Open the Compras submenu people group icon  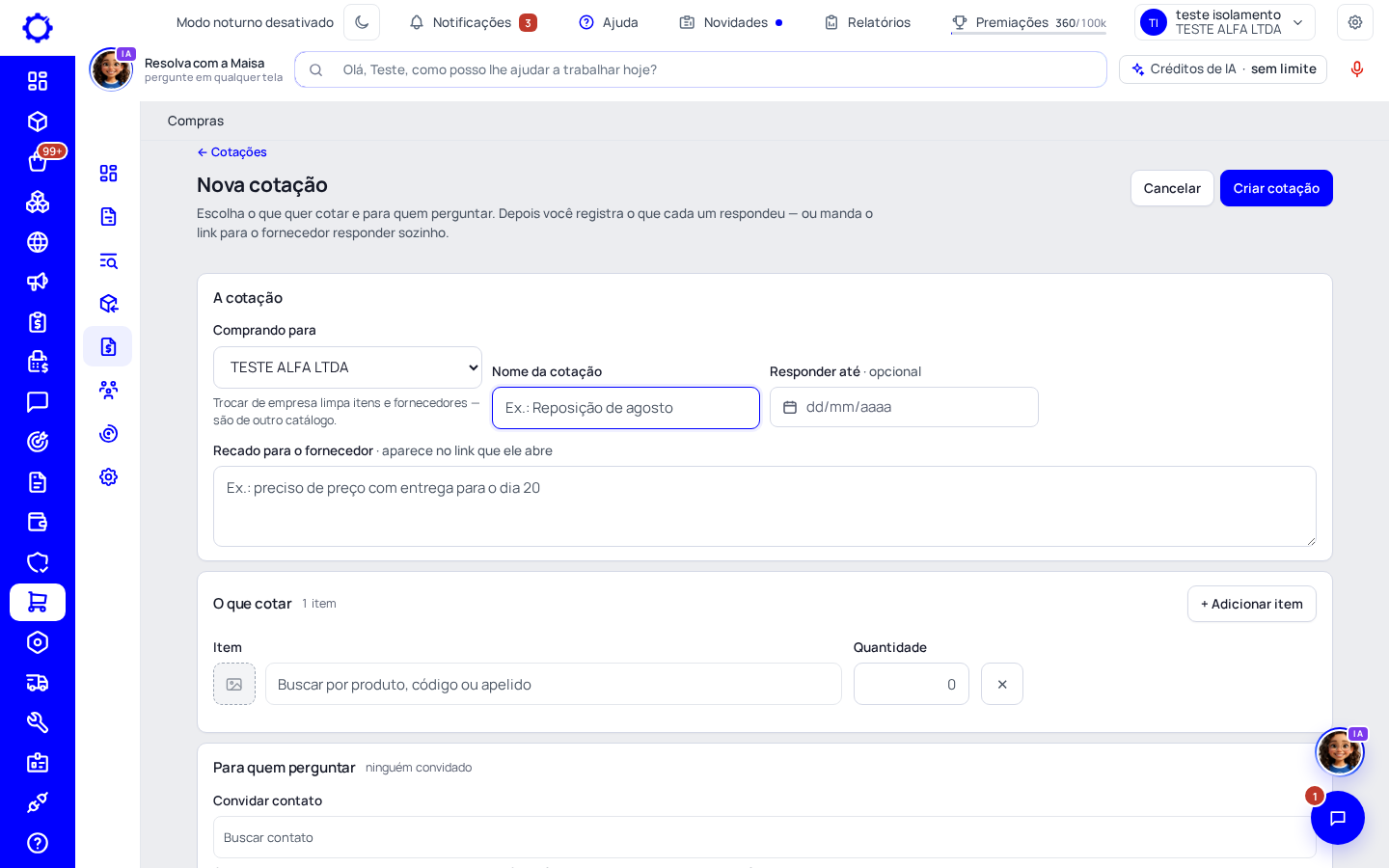[108, 390]
